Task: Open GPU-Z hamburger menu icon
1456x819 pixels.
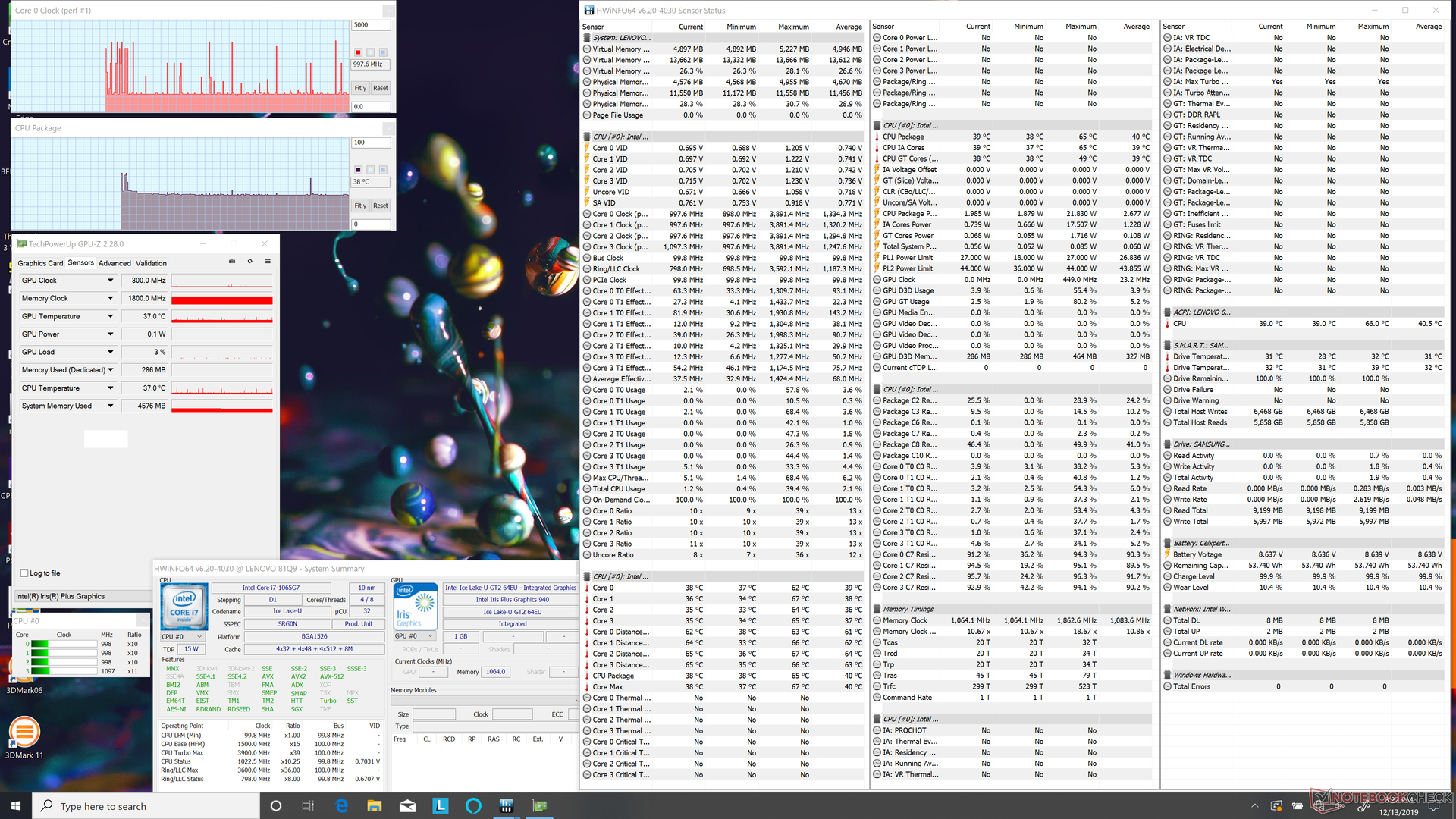Action: [x=268, y=262]
